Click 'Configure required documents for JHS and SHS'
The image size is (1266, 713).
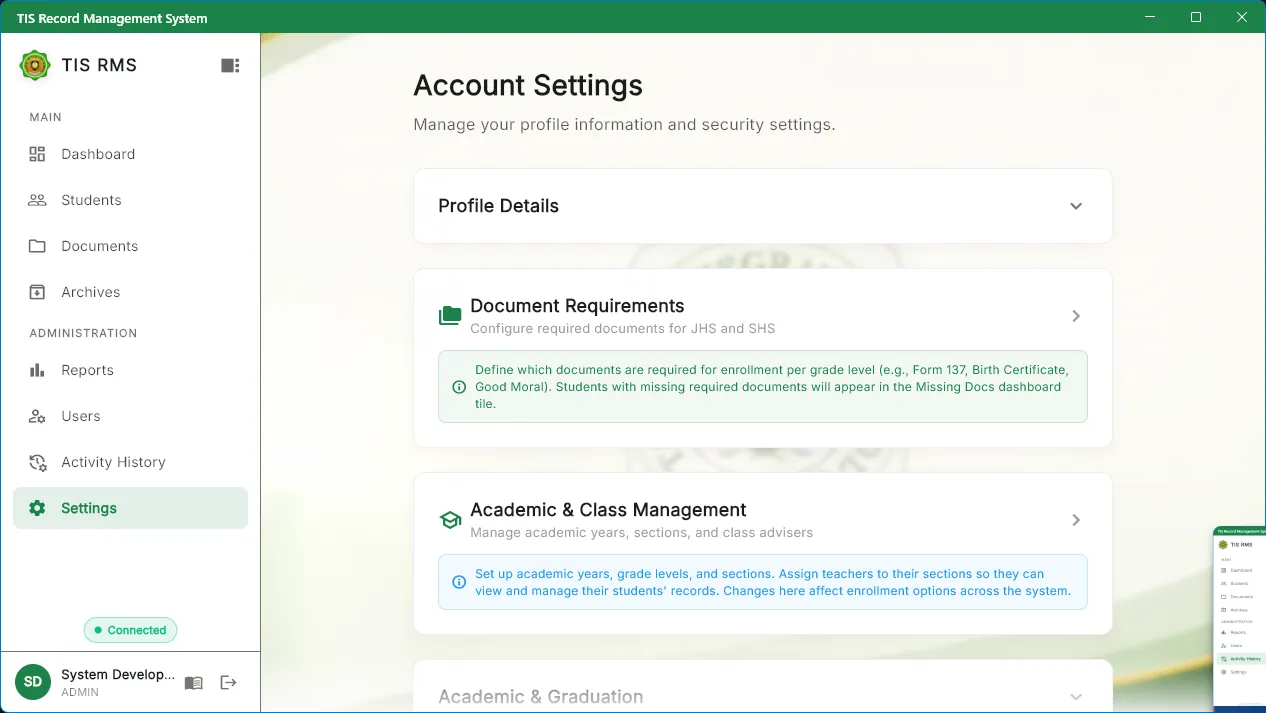point(622,328)
